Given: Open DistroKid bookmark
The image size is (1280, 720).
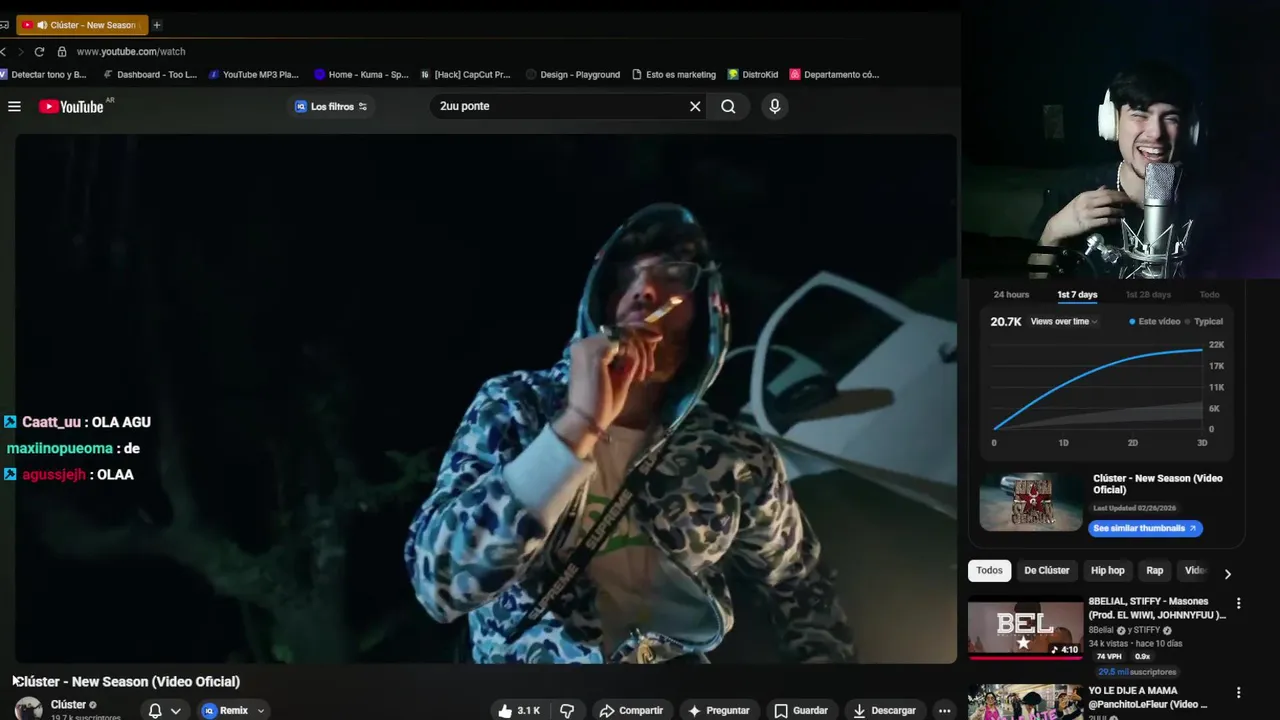Looking at the screenshot, I should coord(753,74).
